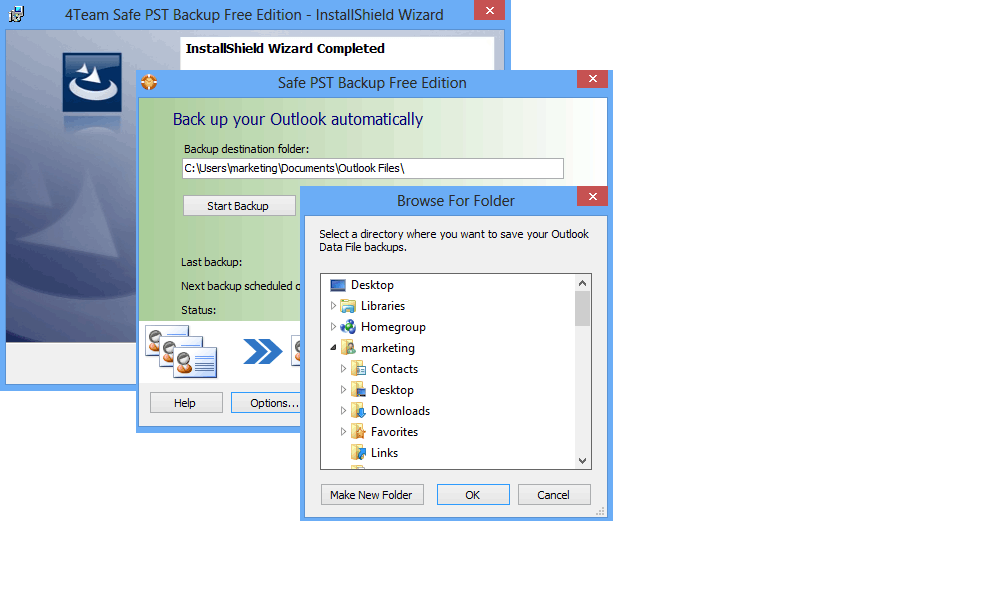The width and height of the screenshot is (1000, 600).
Task: Click the Make New Folder button
Action: click(372, 495)
